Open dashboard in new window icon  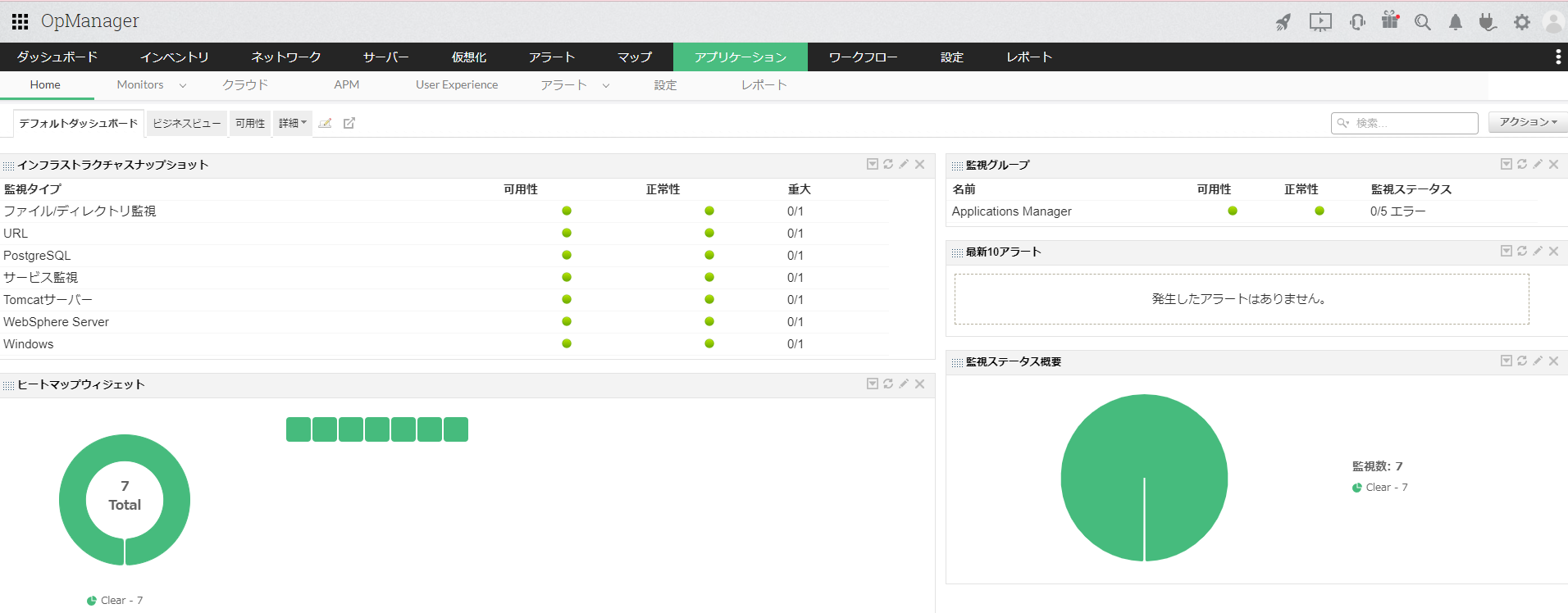click(x=349, y=123)
